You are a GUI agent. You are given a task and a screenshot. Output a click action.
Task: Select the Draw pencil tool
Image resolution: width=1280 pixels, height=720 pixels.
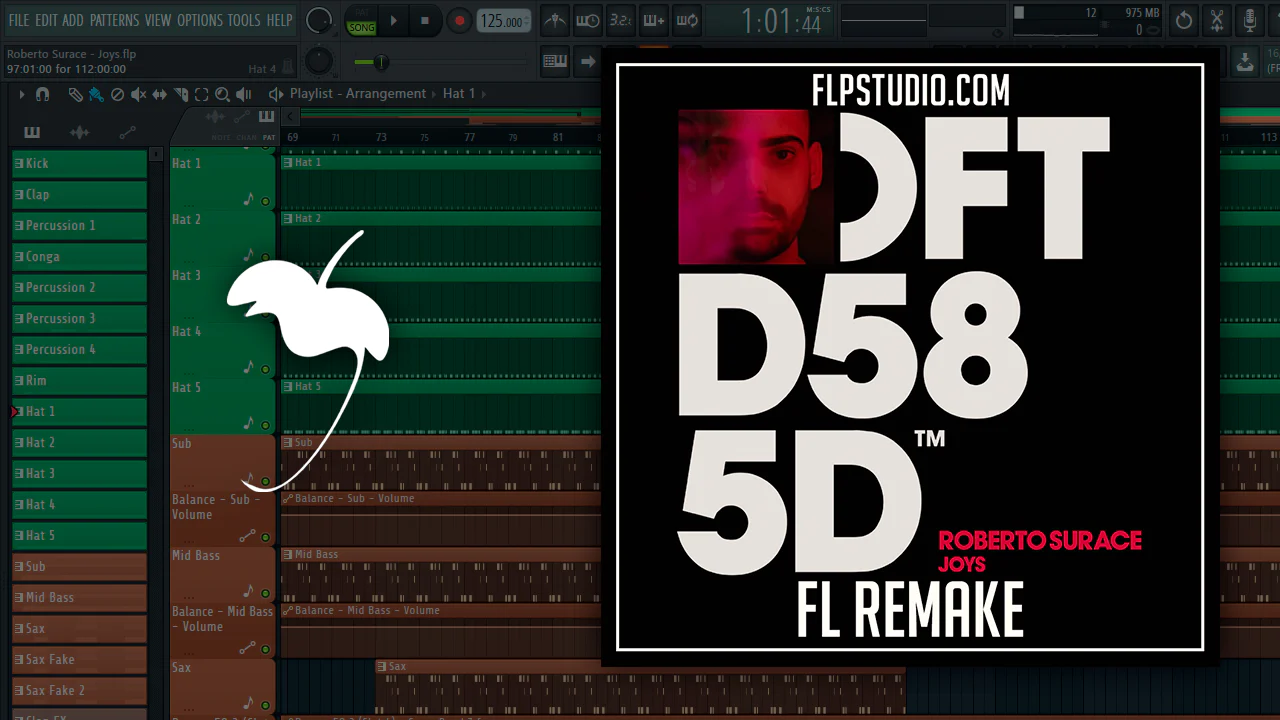[75, 94]
